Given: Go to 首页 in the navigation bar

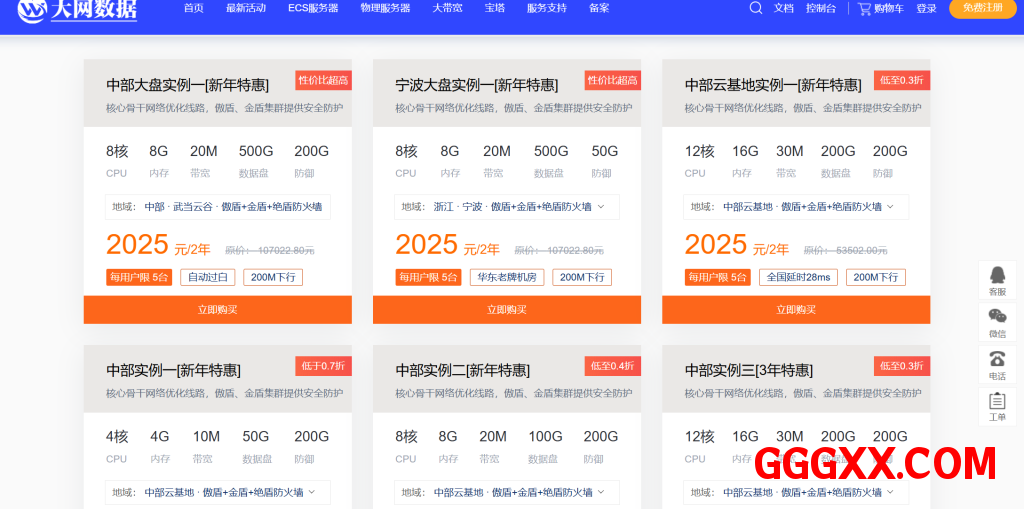Looking at the screenshot, I should coord(193,8).
